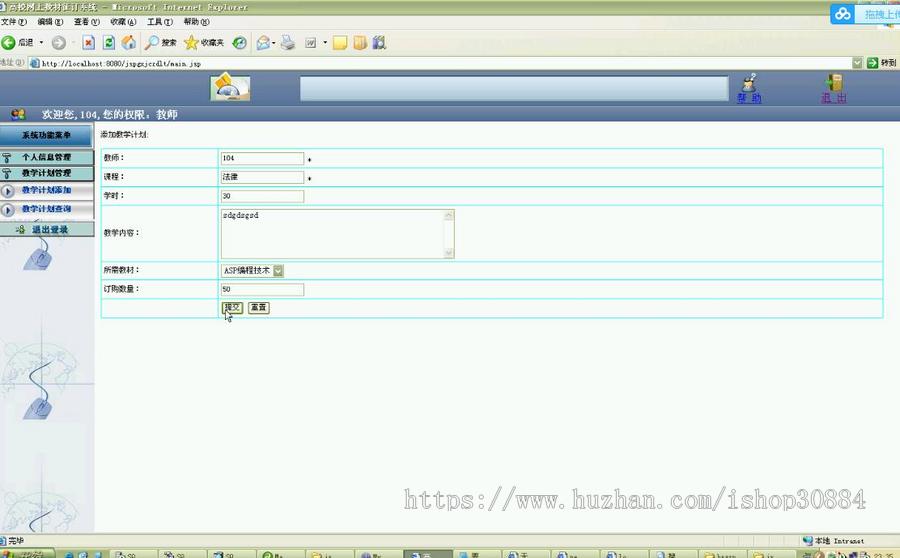The height and width of the screenshot is (558, 900).
Task: Open the Mail button dropdown arrow
Action: coord(273,42)
